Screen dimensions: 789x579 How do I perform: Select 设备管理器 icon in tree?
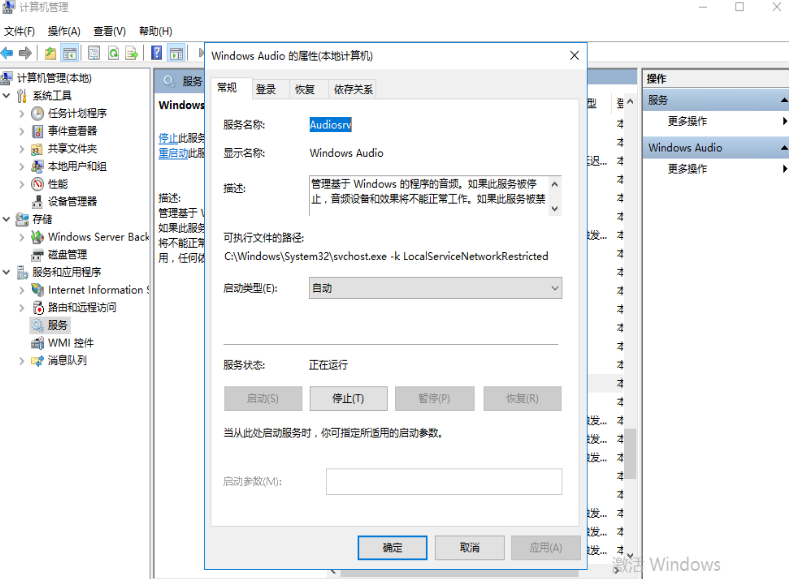[37, 202]
